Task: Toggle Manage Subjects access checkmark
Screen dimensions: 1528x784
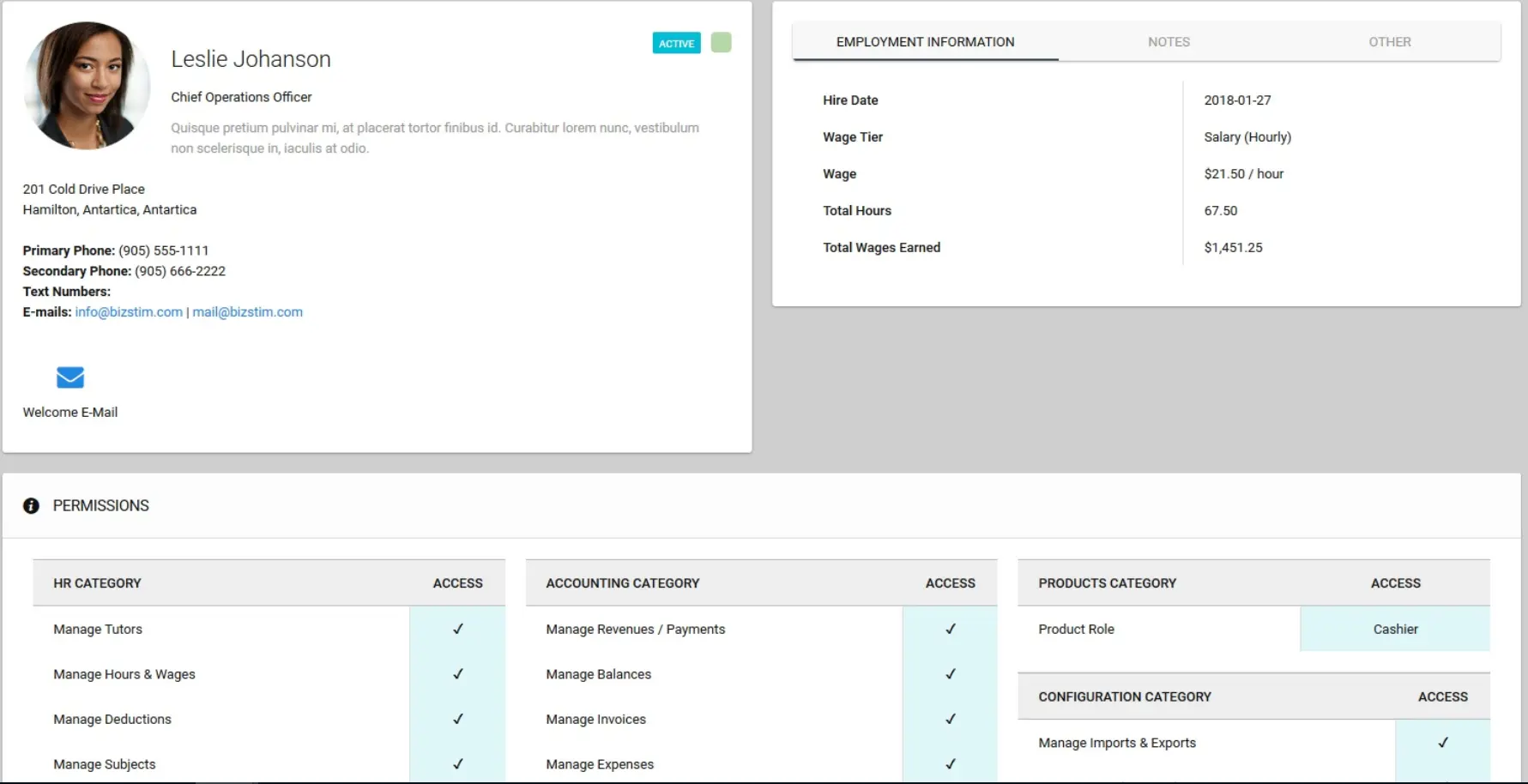Action: 457,763
